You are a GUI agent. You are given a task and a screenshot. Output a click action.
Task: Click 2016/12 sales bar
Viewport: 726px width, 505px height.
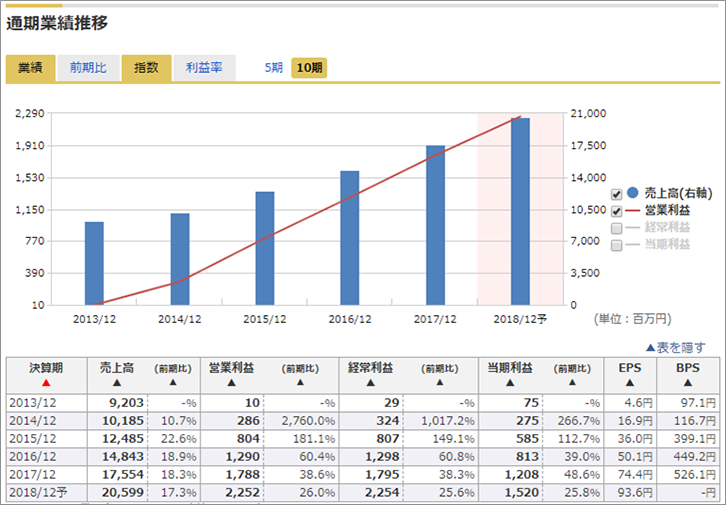tap(350, 238)
